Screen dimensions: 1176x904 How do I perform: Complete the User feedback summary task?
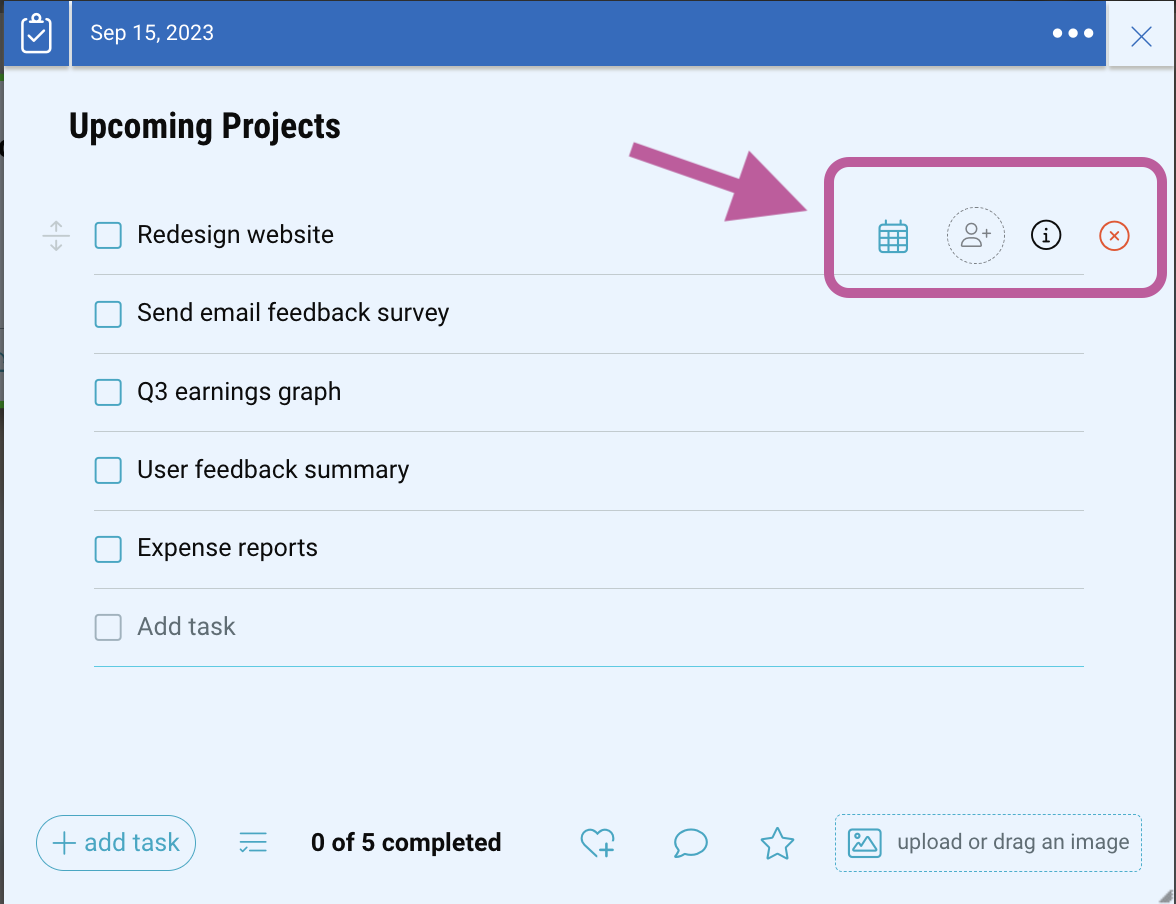108,470
